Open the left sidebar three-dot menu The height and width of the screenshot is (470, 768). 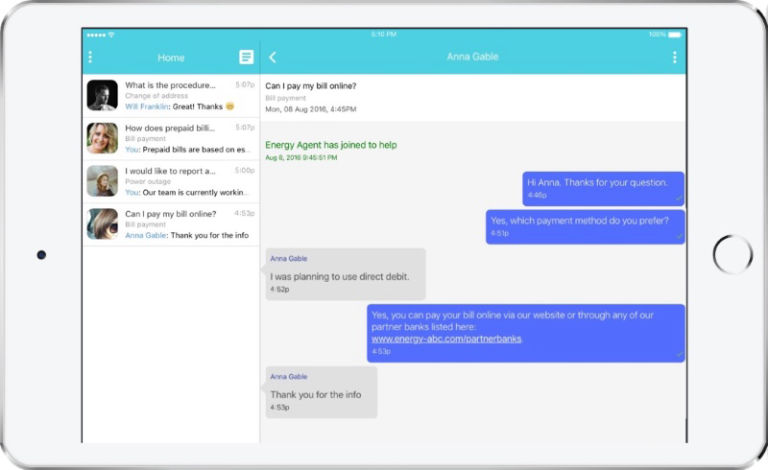point(90,57)
